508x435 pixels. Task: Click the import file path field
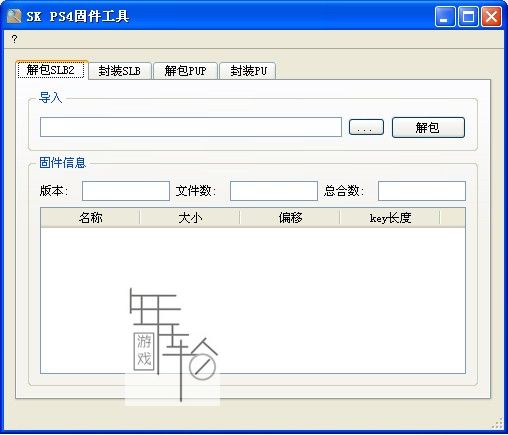(x=191, y=127)
